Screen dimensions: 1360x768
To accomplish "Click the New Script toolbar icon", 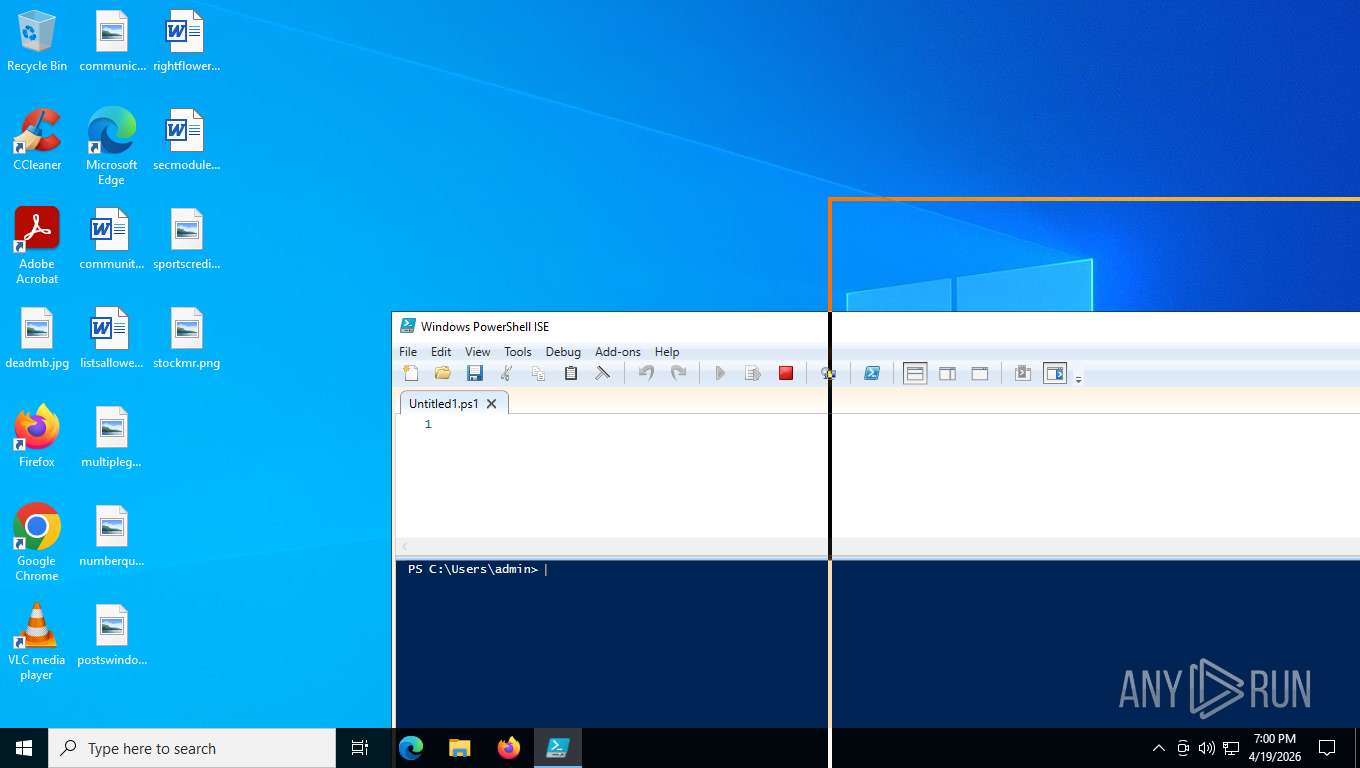I will pos(411,373).
